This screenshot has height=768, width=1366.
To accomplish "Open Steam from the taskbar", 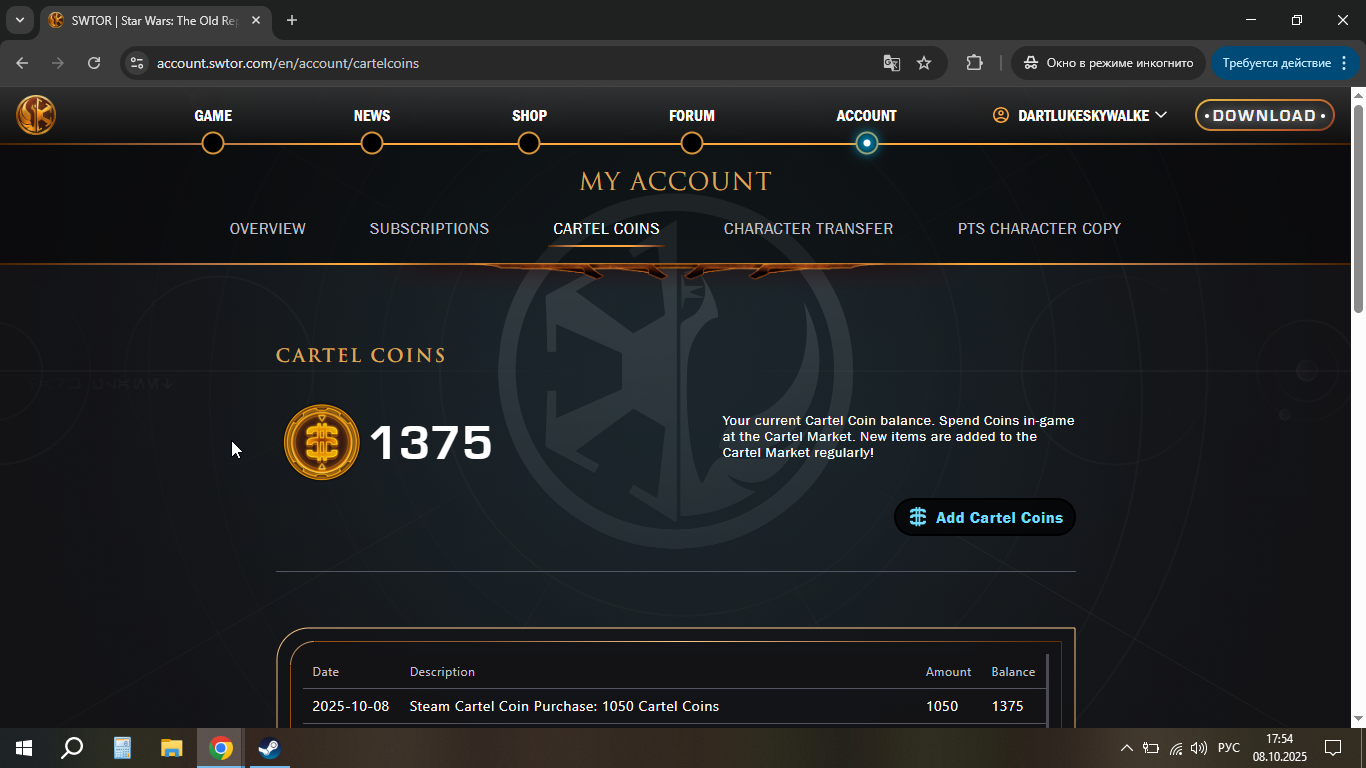I will click(269, 748).
